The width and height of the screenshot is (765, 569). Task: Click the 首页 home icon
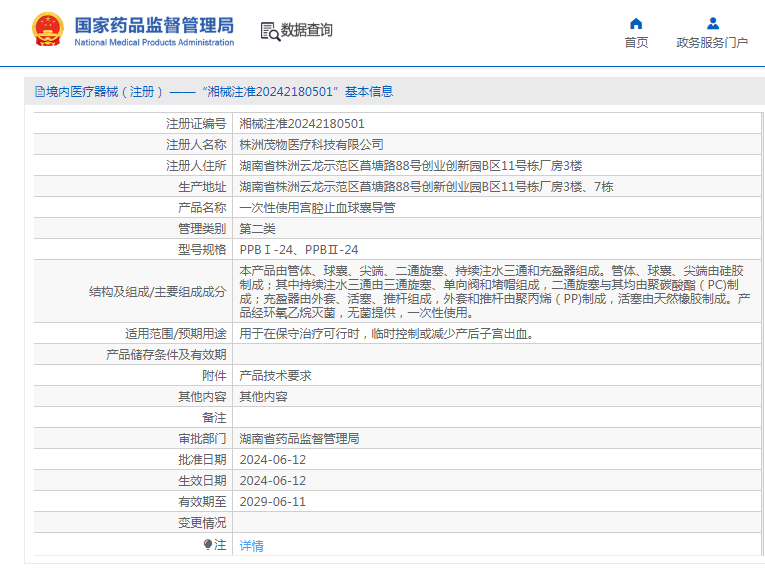[x=636, y=23]
